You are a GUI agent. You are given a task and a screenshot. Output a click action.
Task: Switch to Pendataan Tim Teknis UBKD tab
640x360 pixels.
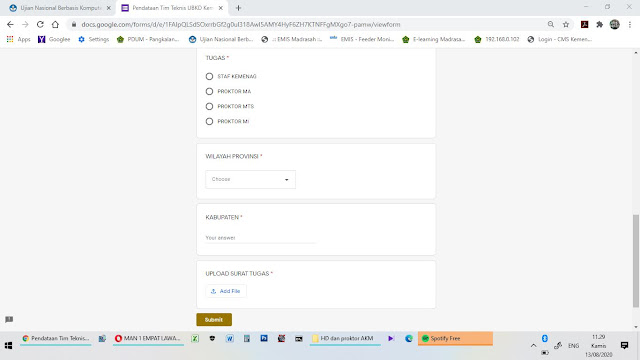[172, 8]
